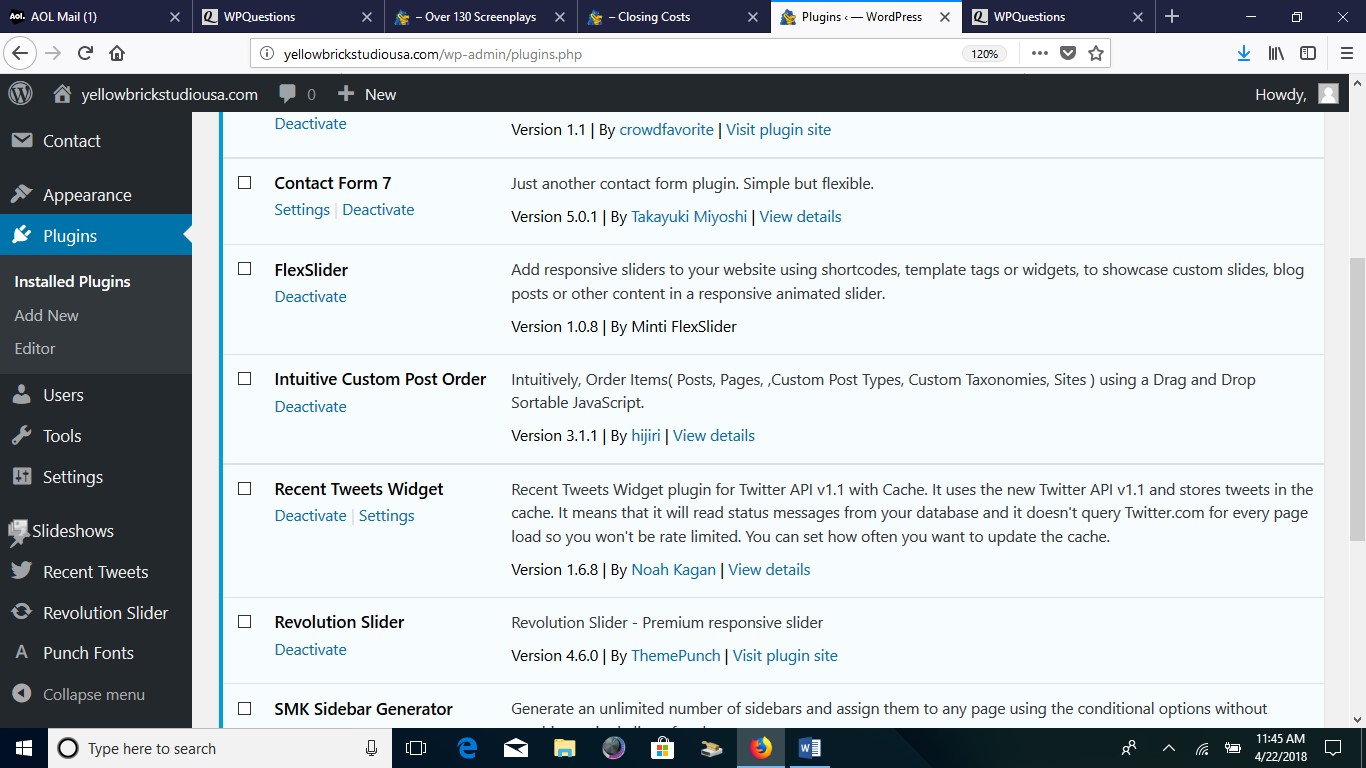Open Contact Form 7 Settings link
Image resolution: width=1366 pixels, height=768 pixels.
pyautogui.click(x=302, y=210)
